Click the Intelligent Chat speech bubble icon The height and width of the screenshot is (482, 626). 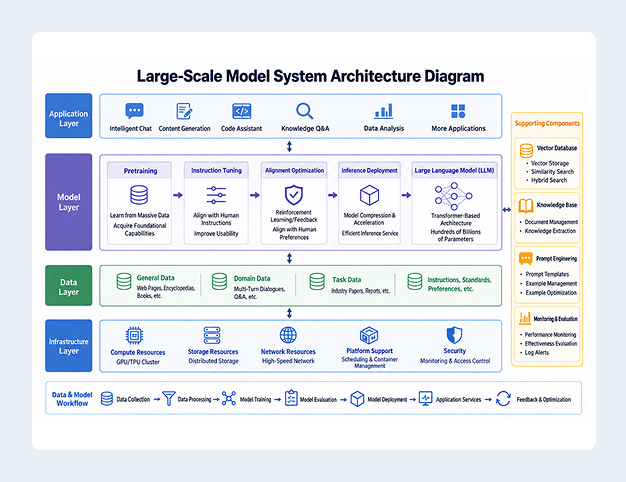[135, 111]
